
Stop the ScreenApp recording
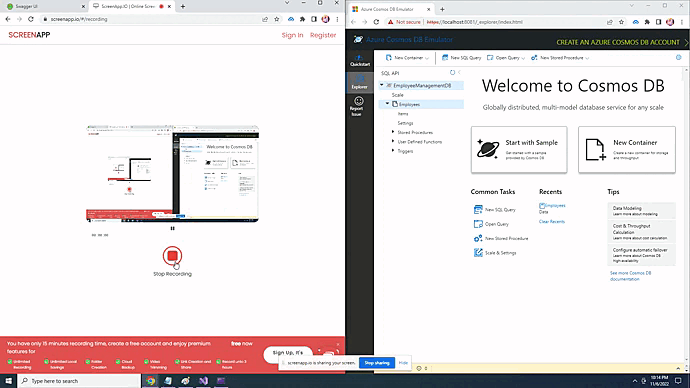coord(172,256)
